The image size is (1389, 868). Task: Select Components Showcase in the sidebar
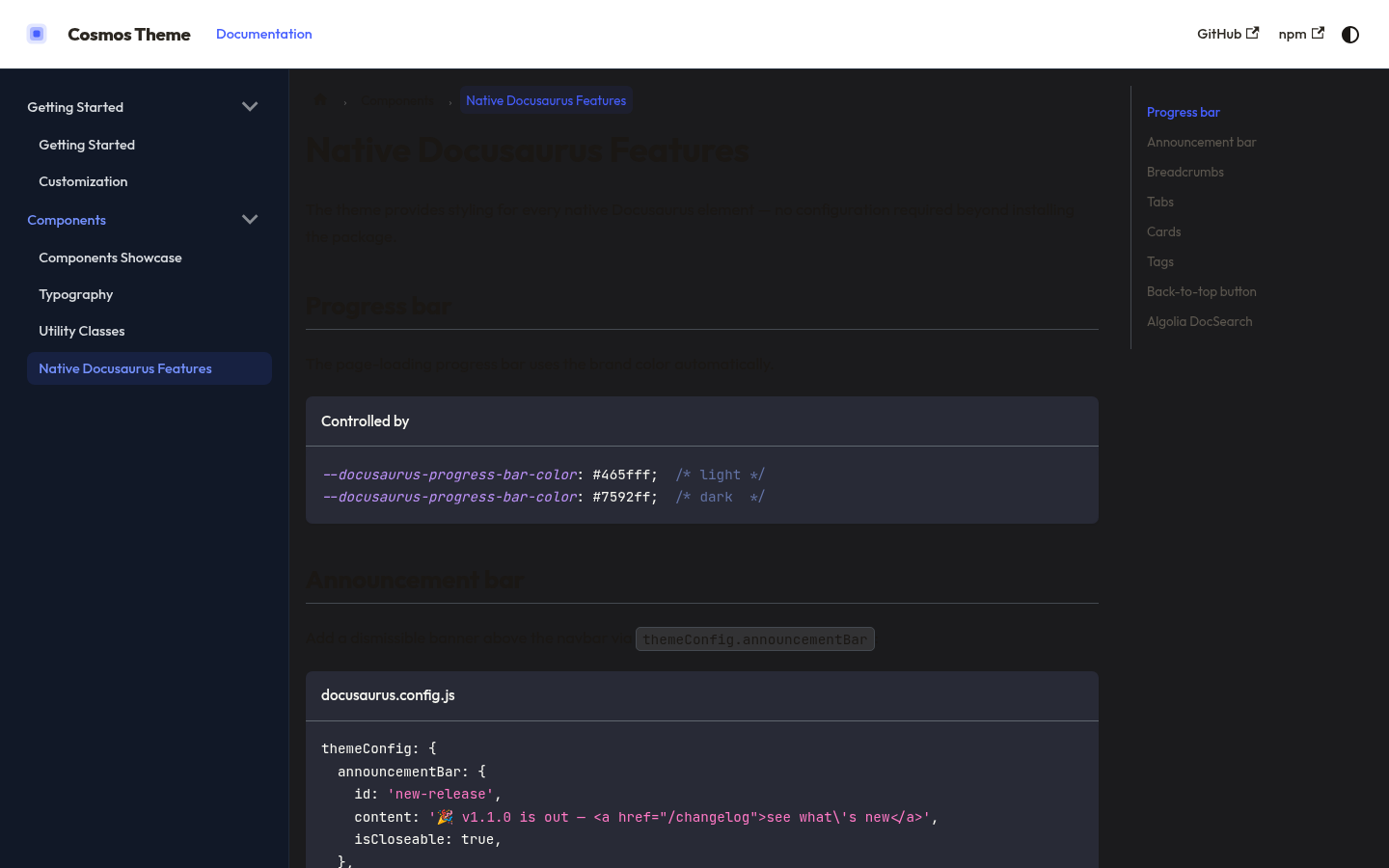110,258
